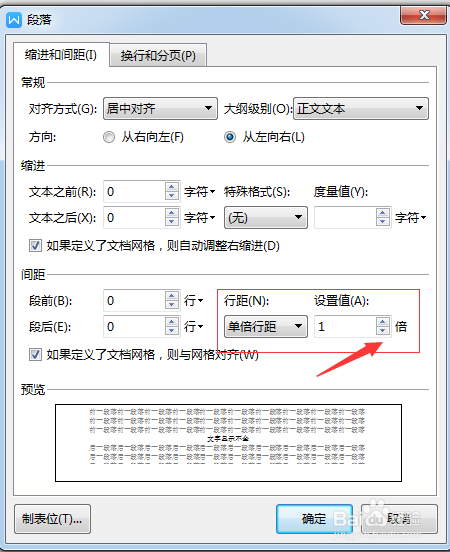Image resolution: width=450 pixels, height=552 pixels.
Task: Open the 行 unit dropdown for 段前
Action: point(193,301)
